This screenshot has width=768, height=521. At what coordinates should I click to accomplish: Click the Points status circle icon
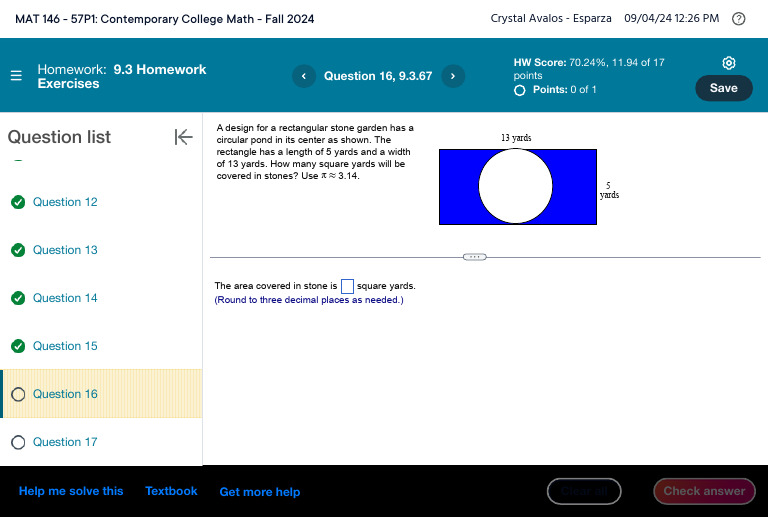point(520,90)
